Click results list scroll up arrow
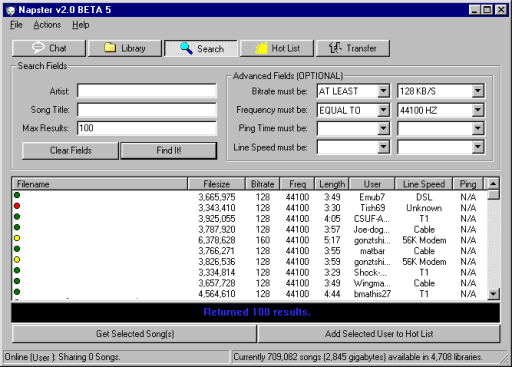 [493, 184]
